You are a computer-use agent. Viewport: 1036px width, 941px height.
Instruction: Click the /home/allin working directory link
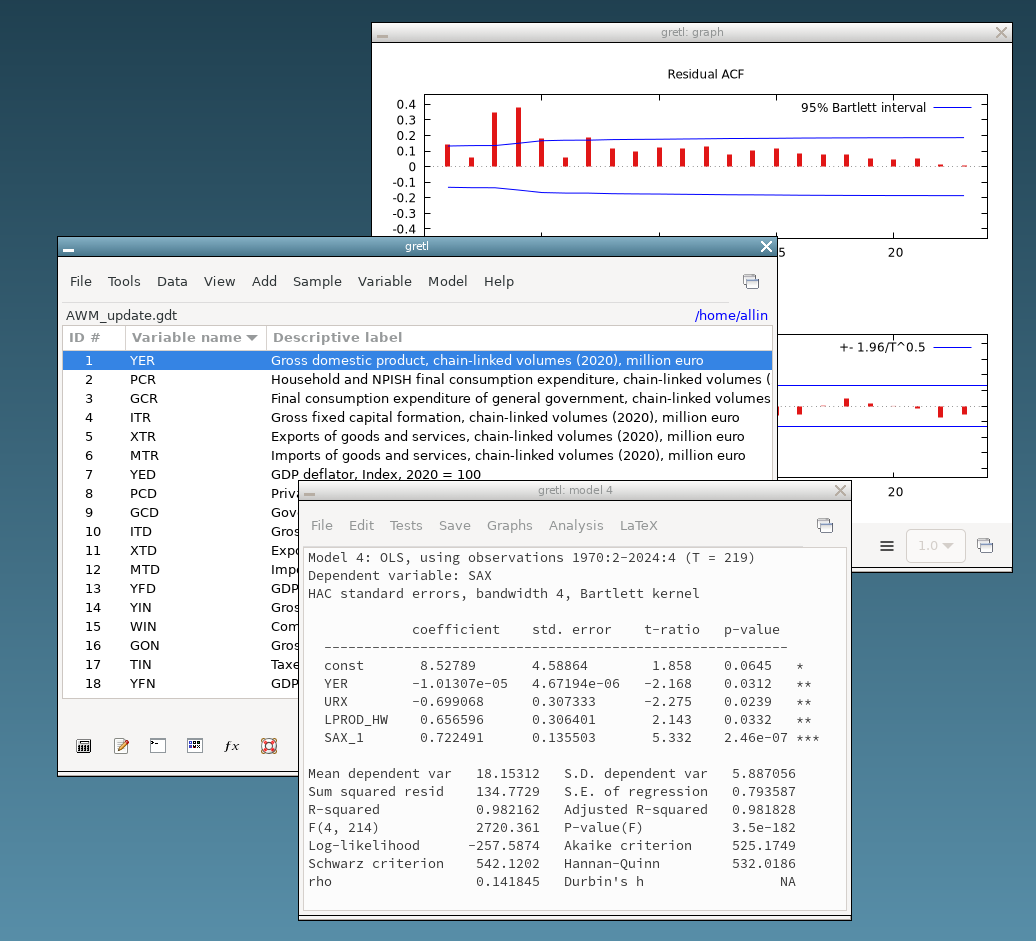point(731,316)
